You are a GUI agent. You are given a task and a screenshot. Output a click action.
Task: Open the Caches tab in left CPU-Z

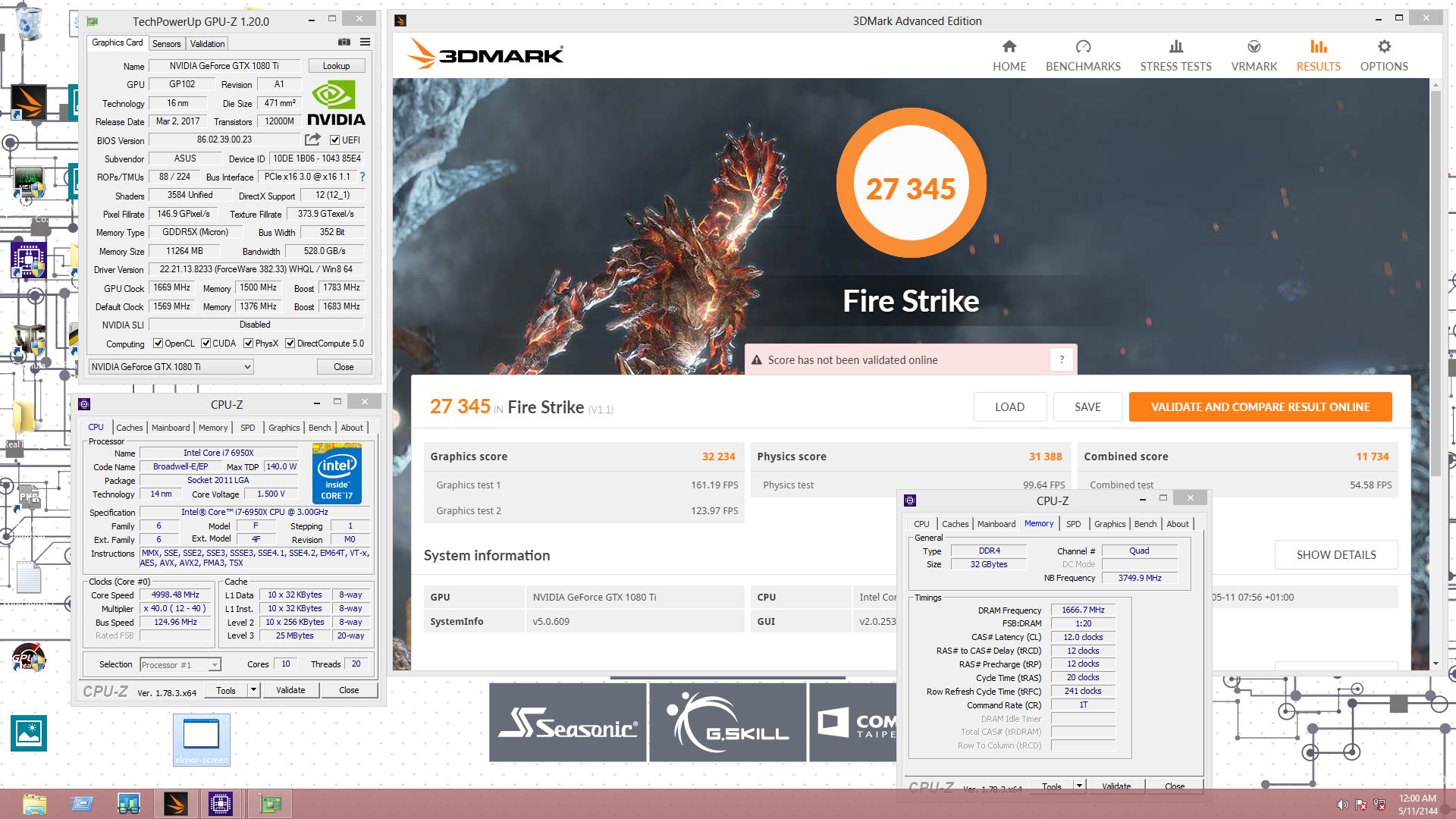(x=129, y=428)
